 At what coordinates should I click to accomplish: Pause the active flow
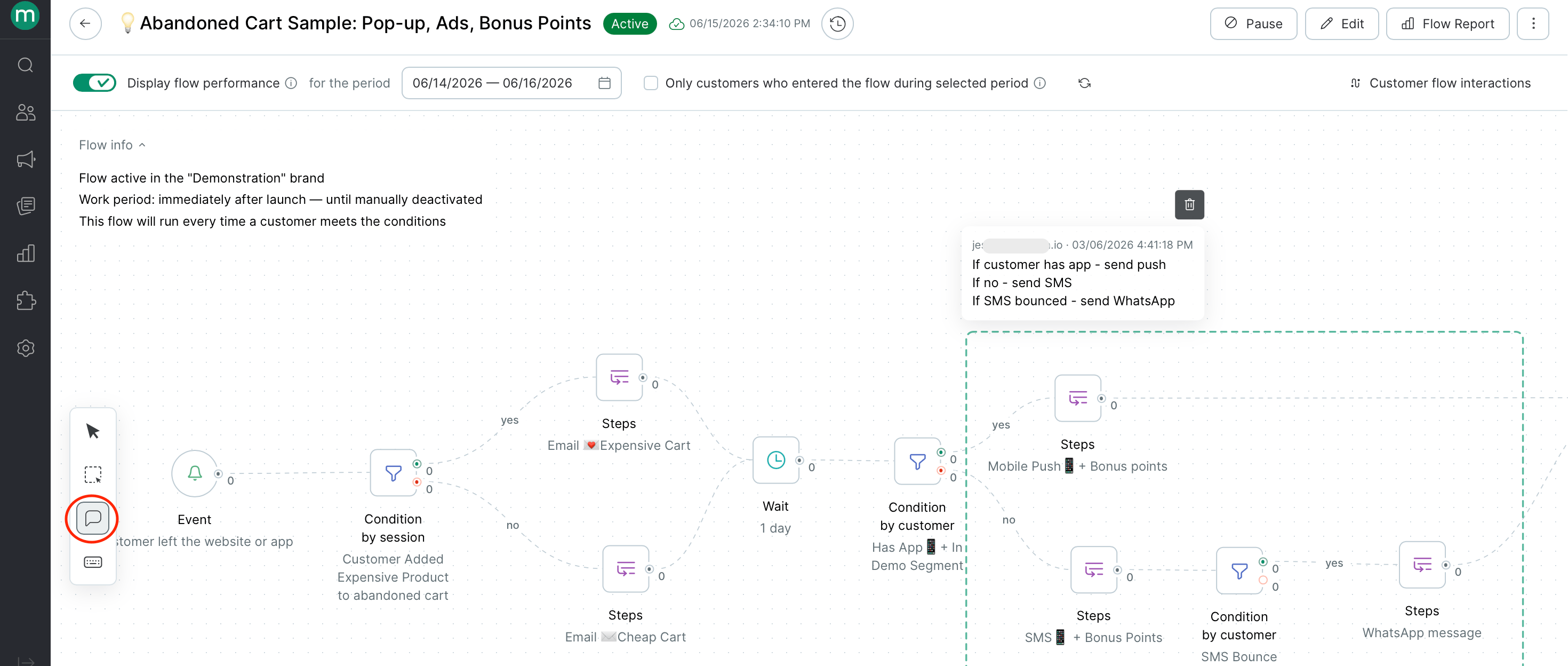pyautogui.click(x=1253, y=24)
